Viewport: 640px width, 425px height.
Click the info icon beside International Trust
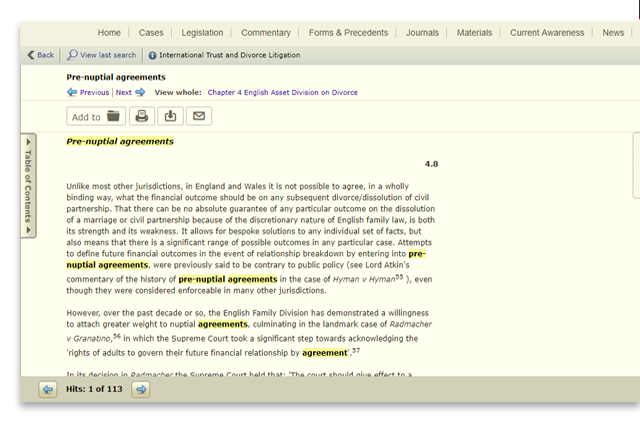[151, 55]
